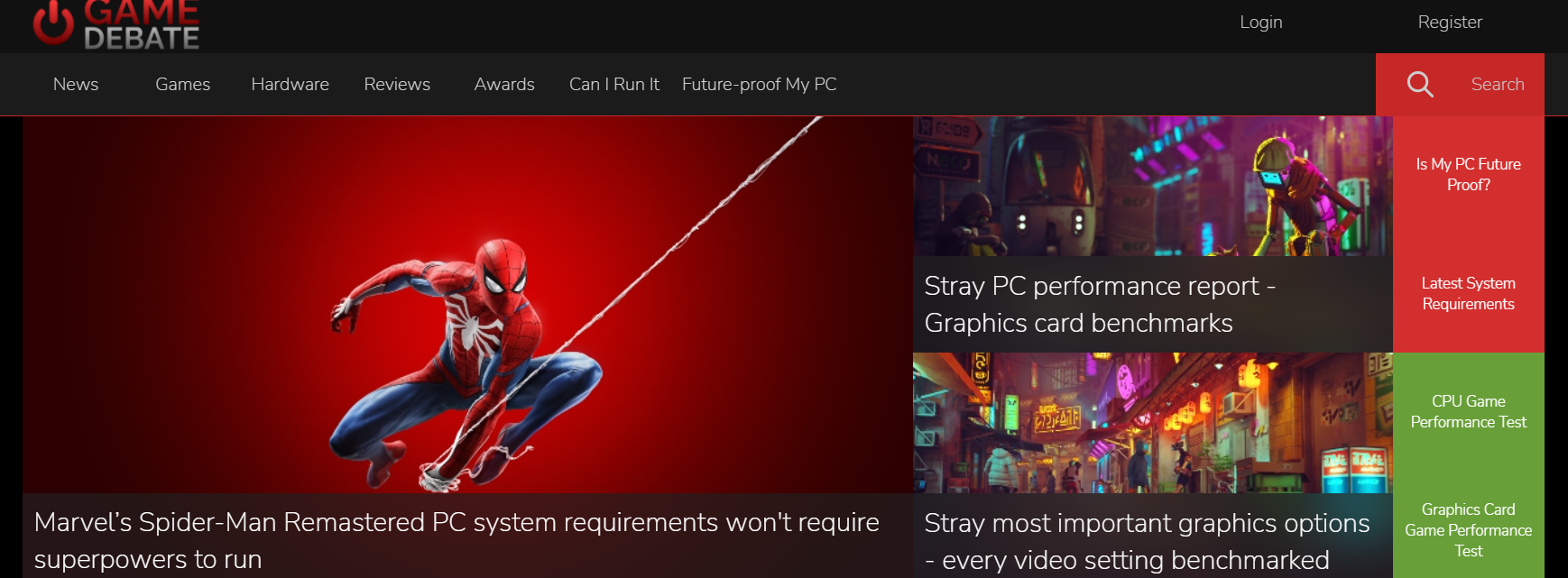Click the Register link
Viewport: 1568px width, 578px height.
coord(1450,22)
